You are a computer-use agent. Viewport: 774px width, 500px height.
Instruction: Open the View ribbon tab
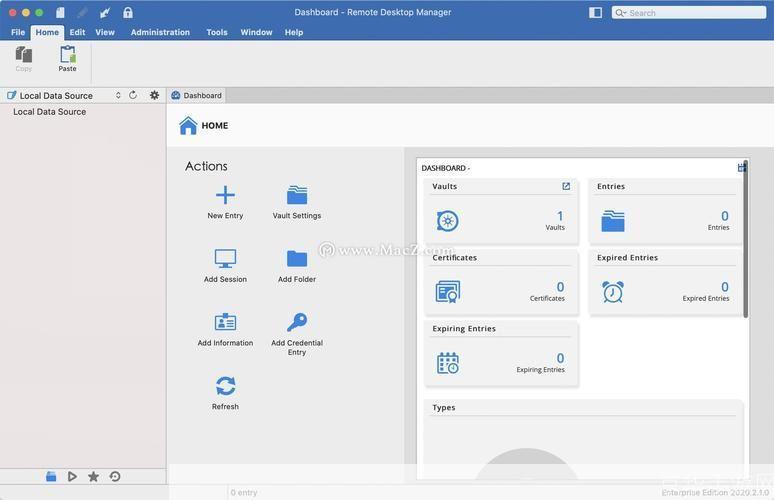tap(105, 32)
